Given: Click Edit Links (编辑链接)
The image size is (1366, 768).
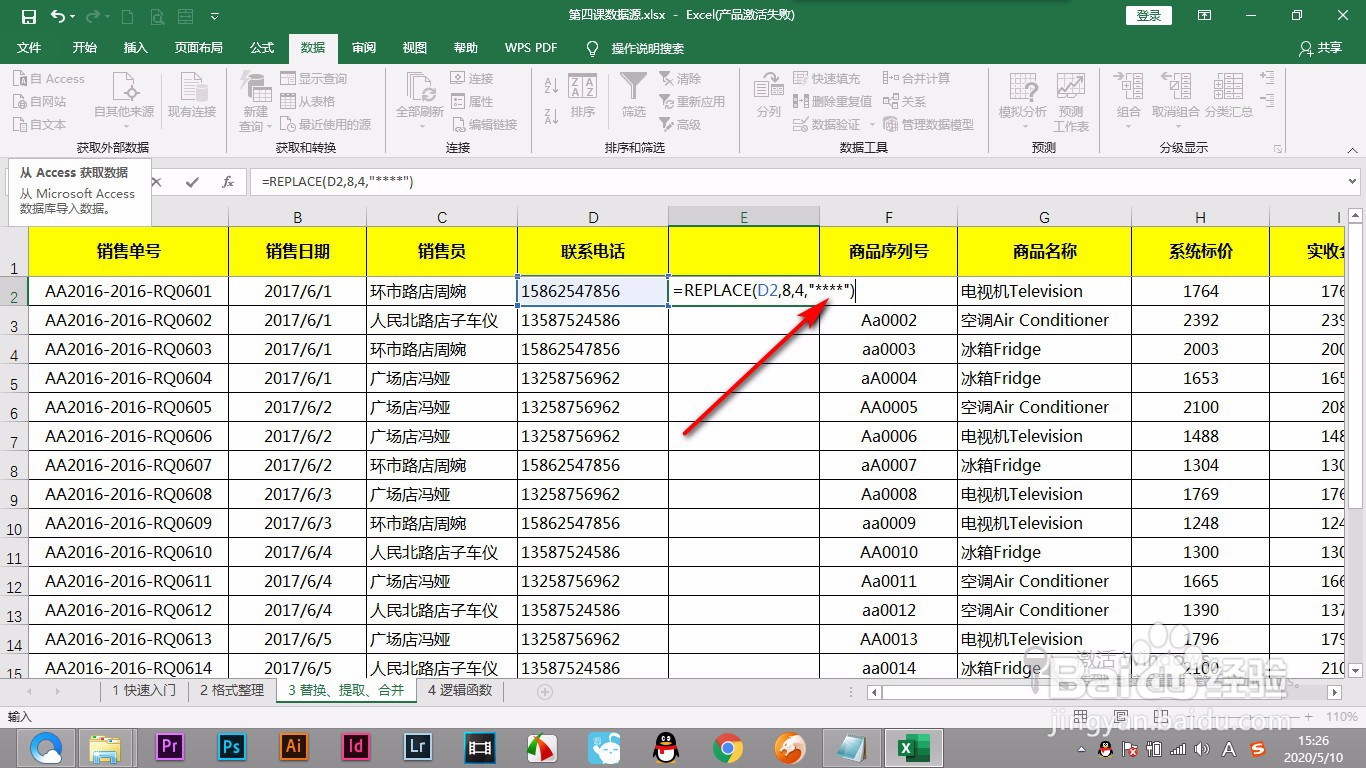Looking at the screenshot, I should click(x=484, y=125).
